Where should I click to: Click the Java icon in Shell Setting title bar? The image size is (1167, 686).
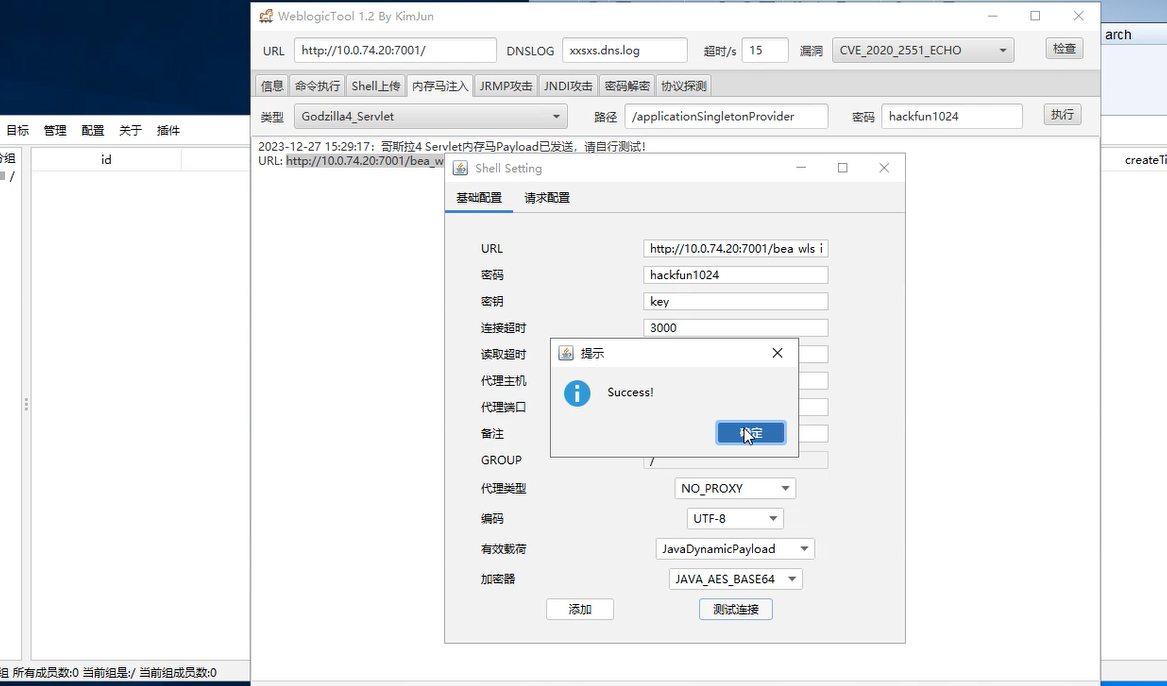(461, 168)
